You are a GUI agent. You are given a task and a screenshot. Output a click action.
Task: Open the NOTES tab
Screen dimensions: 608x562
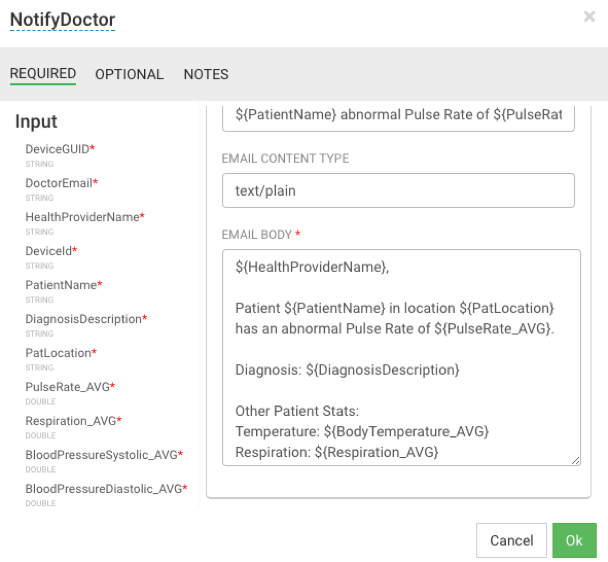tap(206, 74)
